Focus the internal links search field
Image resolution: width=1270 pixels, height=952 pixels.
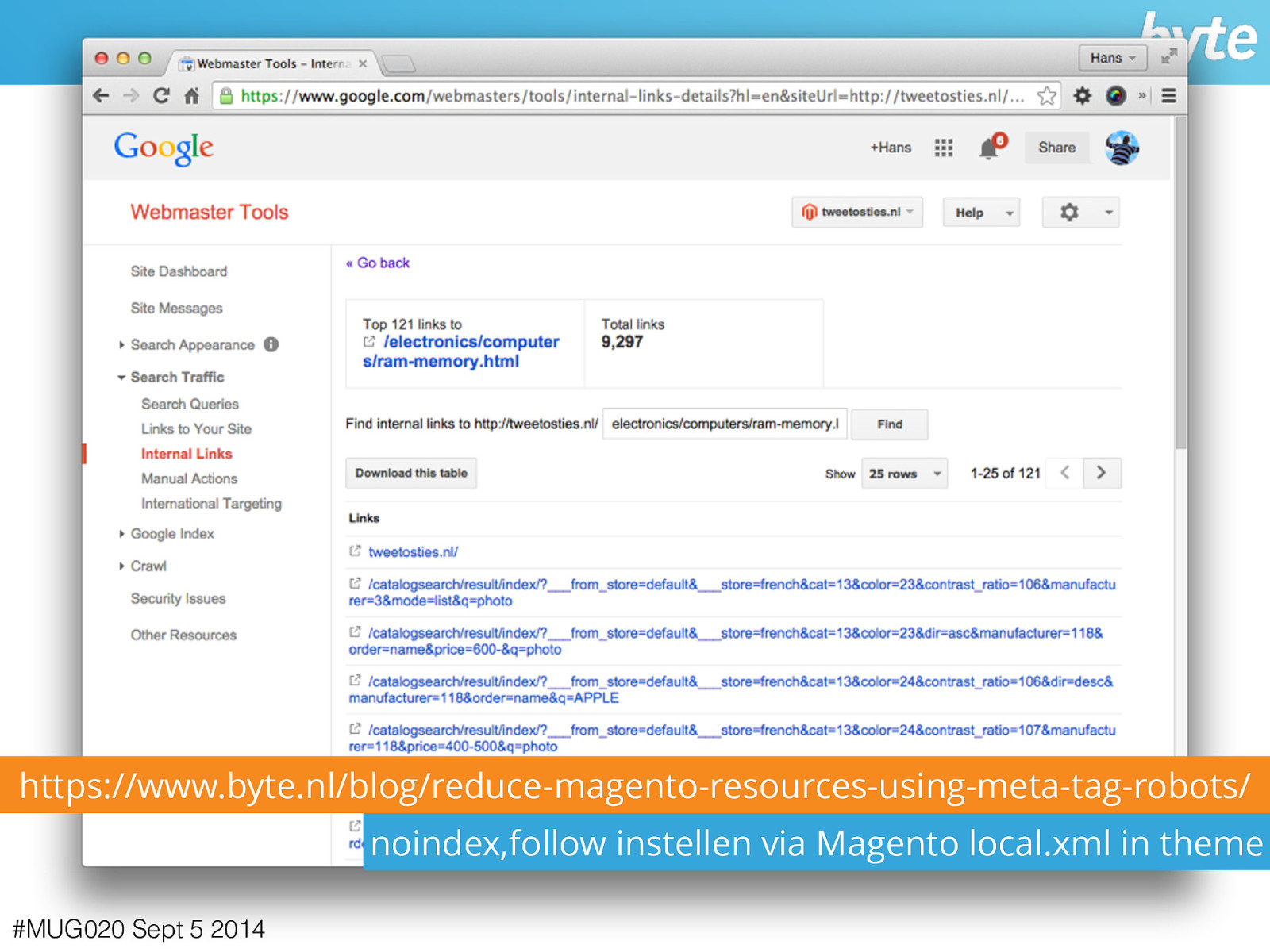click(x=725, y=424)
